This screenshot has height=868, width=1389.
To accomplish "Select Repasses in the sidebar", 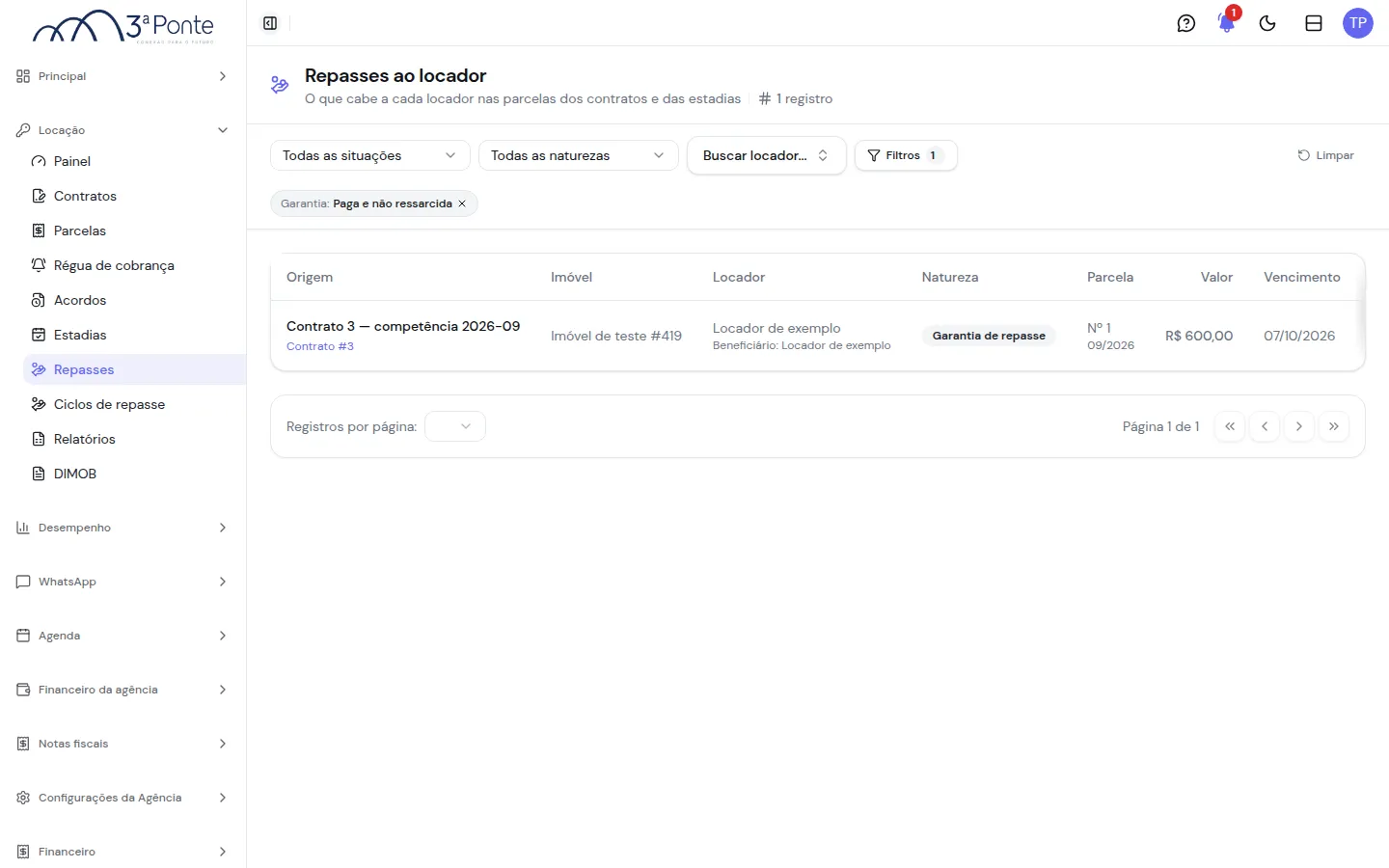I will tap(134, 369).
